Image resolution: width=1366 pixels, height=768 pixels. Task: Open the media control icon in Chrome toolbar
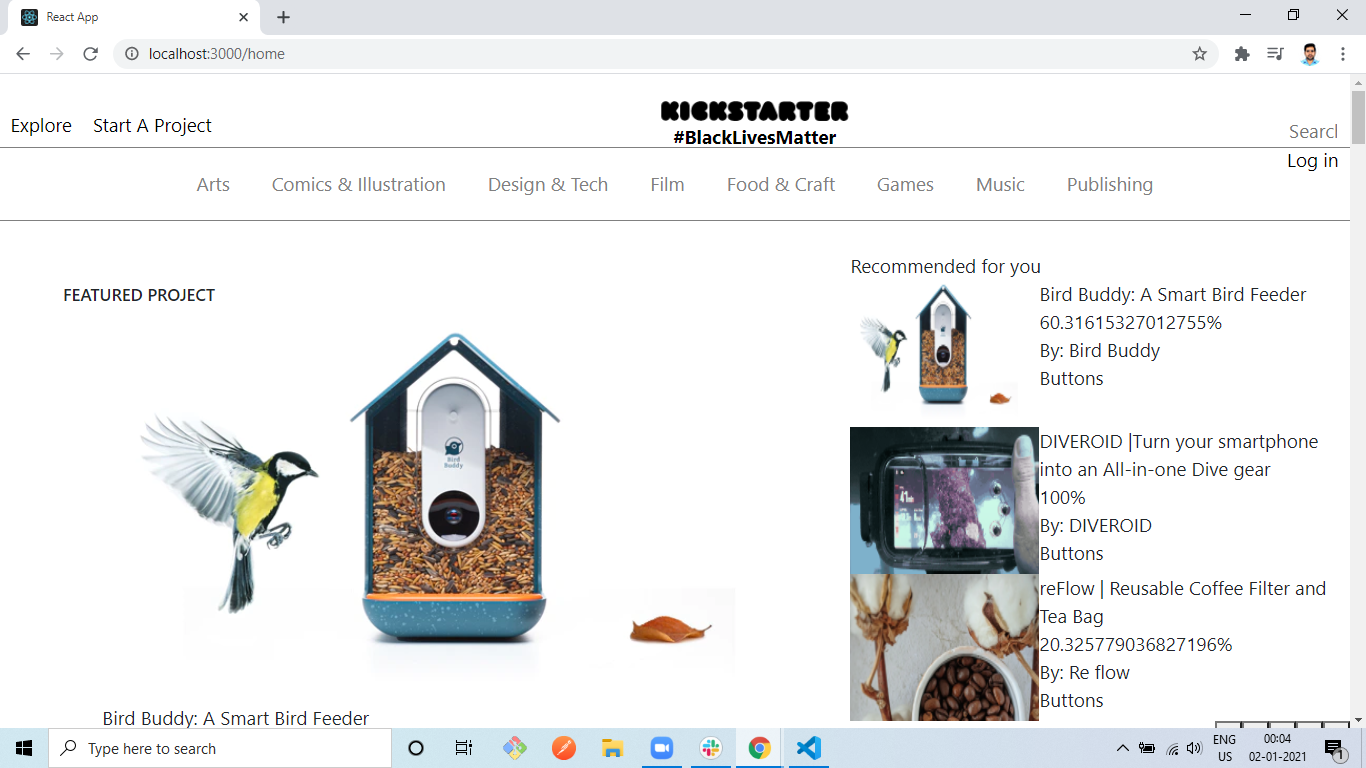click(1275, 54)
